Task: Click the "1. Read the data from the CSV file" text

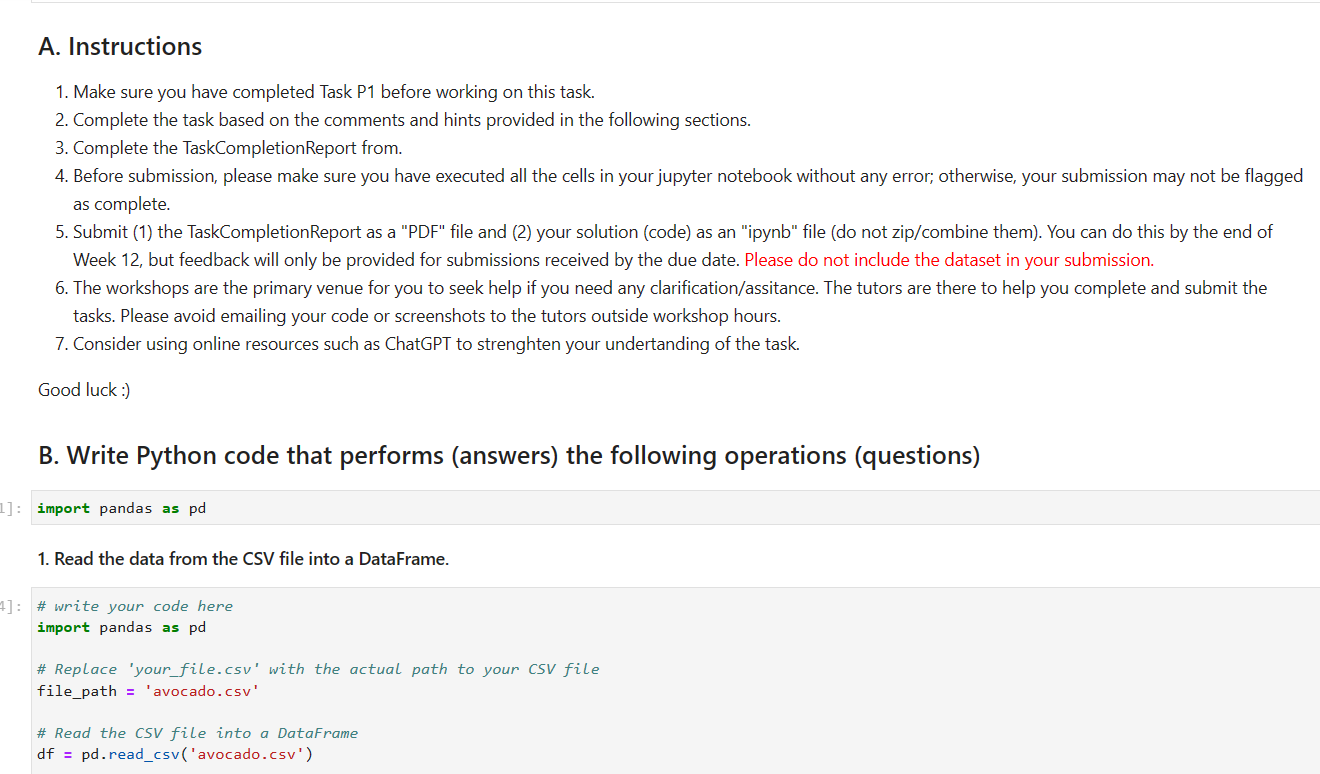Action: click(243, 559)
